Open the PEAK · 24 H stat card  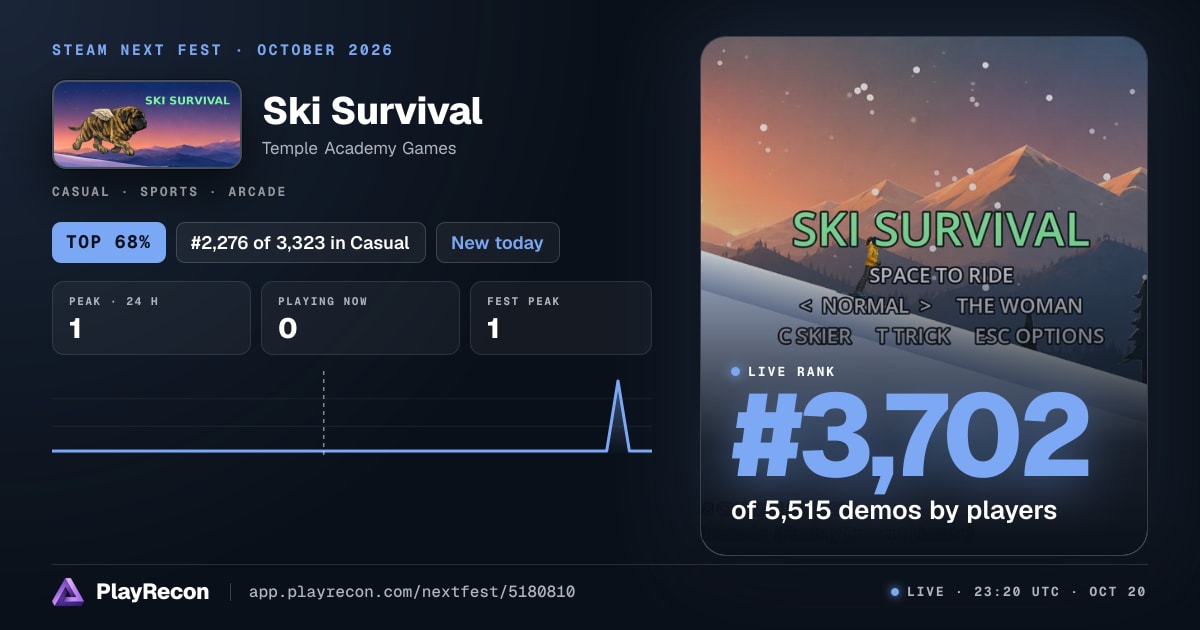click(151, 318)
